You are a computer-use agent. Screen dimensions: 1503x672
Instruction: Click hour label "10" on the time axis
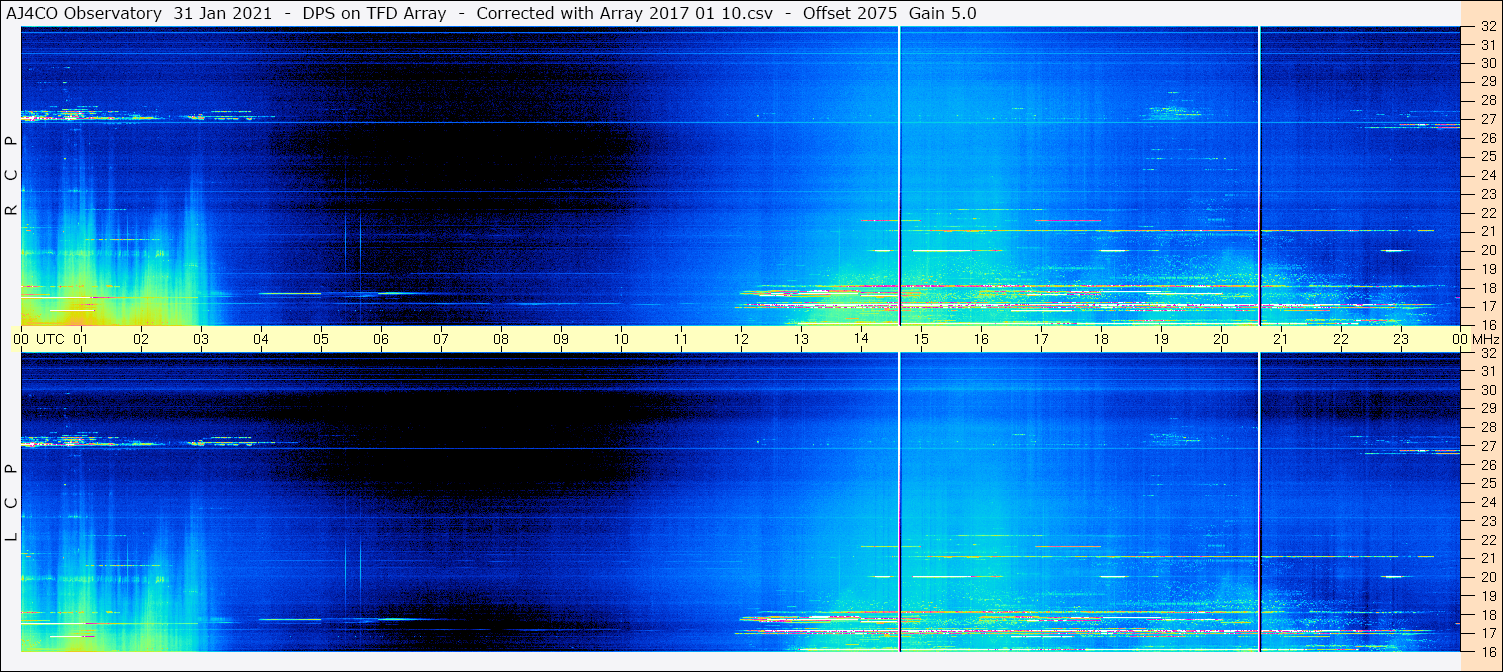[621, 339]
